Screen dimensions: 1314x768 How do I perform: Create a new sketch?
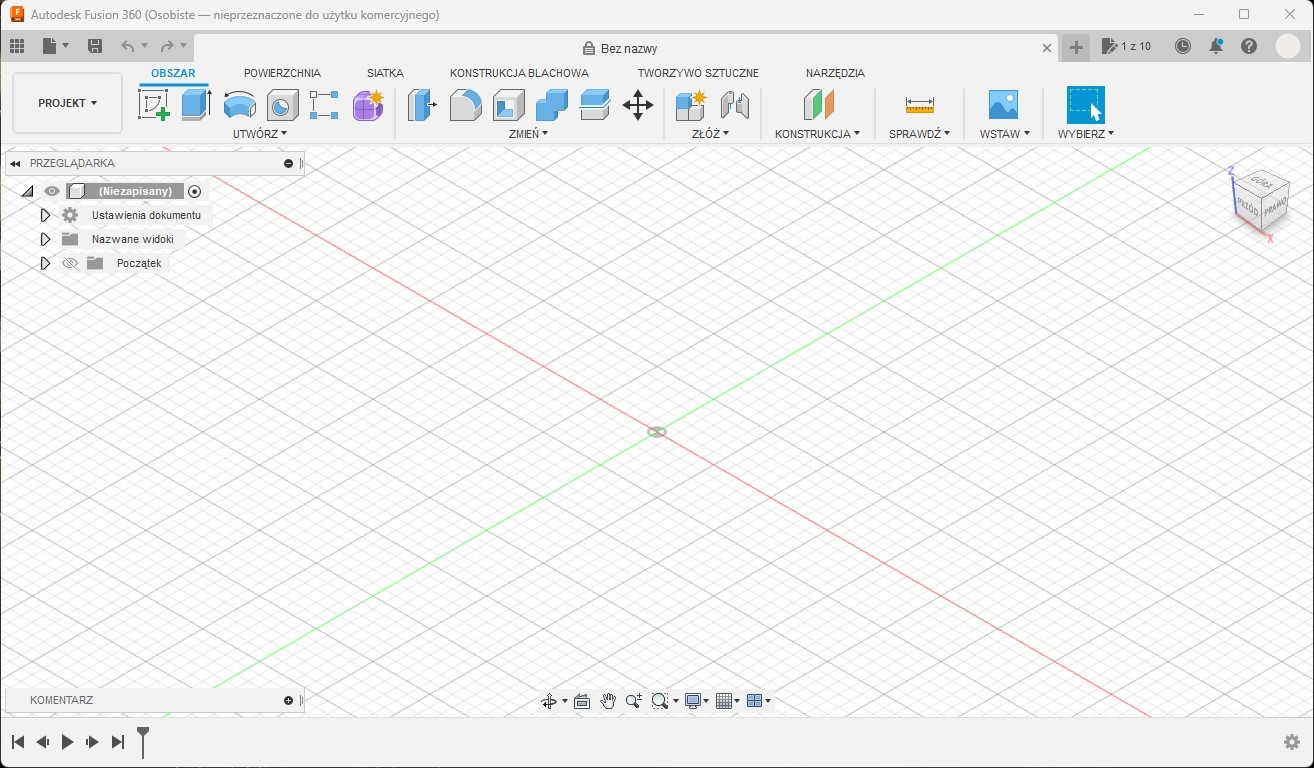(x=153, y=105)
